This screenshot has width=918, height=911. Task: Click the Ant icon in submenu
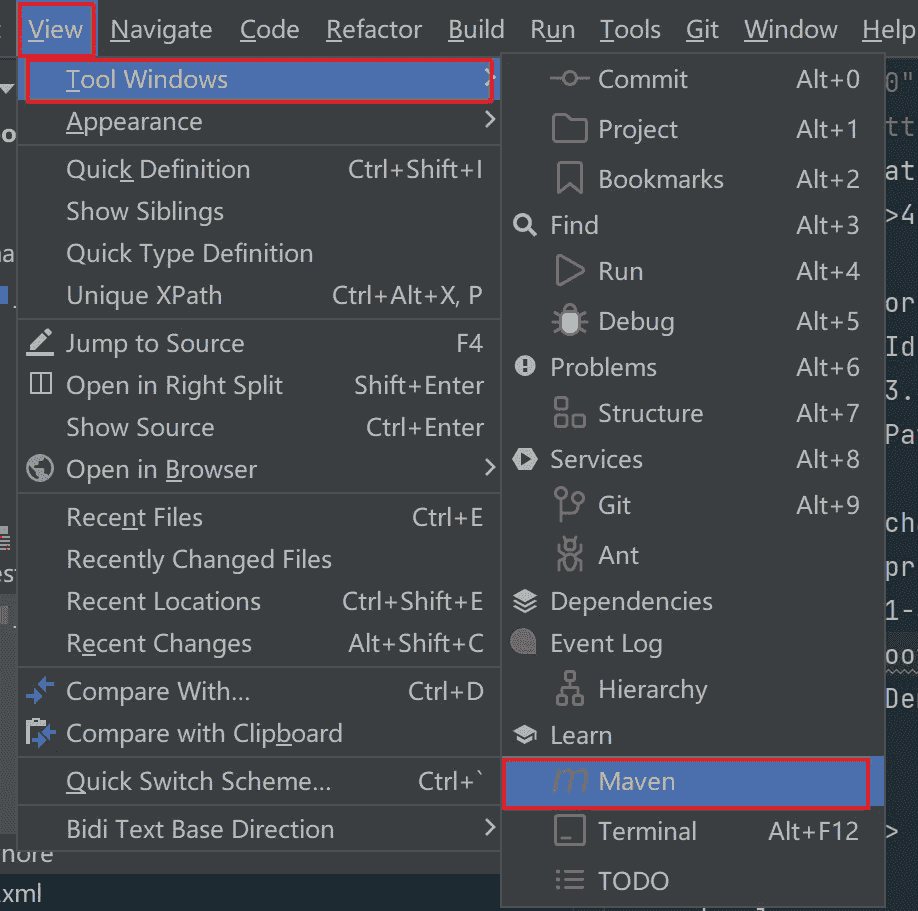pyautogui.click(x=569, y=555)
